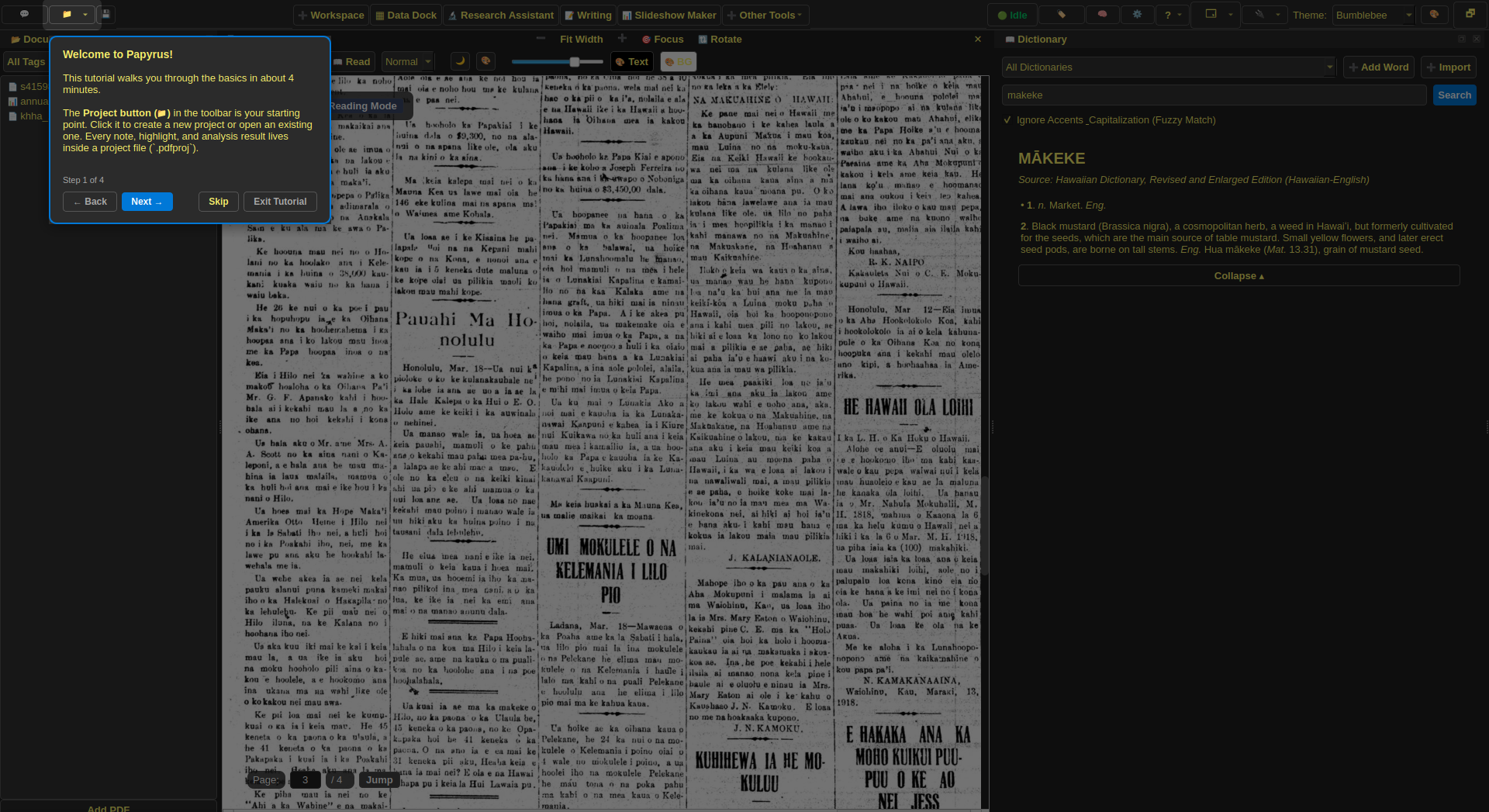Expand the Other Tools menu
Image resolution: width=1489 pixels, height=812 pixels.
pyautogui.click(x=765, y=15)
